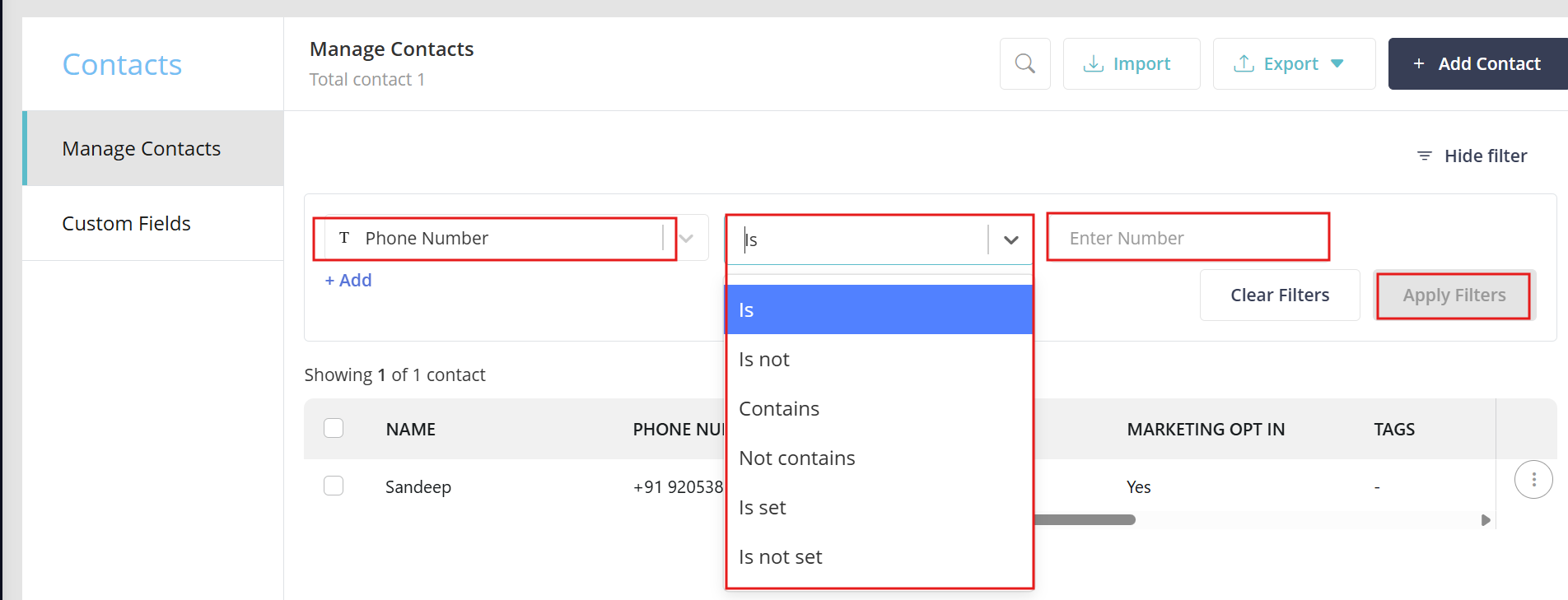The image size is (1568, 600).
Task: Click the search magnifier icon
Action: point(1024,63)
